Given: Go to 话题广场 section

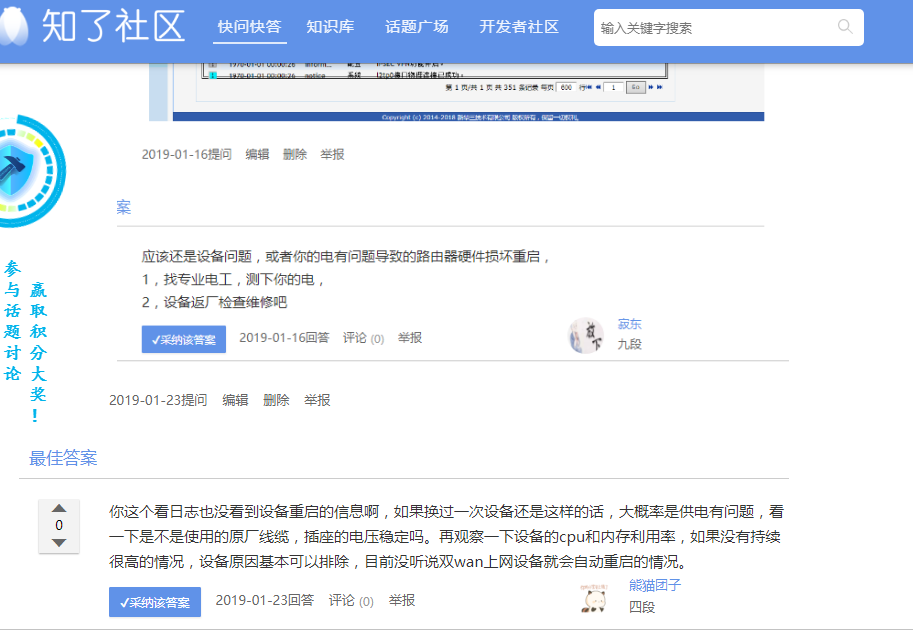Looking at the screenshot, I should pyautogui.click(x=417, y=27).
